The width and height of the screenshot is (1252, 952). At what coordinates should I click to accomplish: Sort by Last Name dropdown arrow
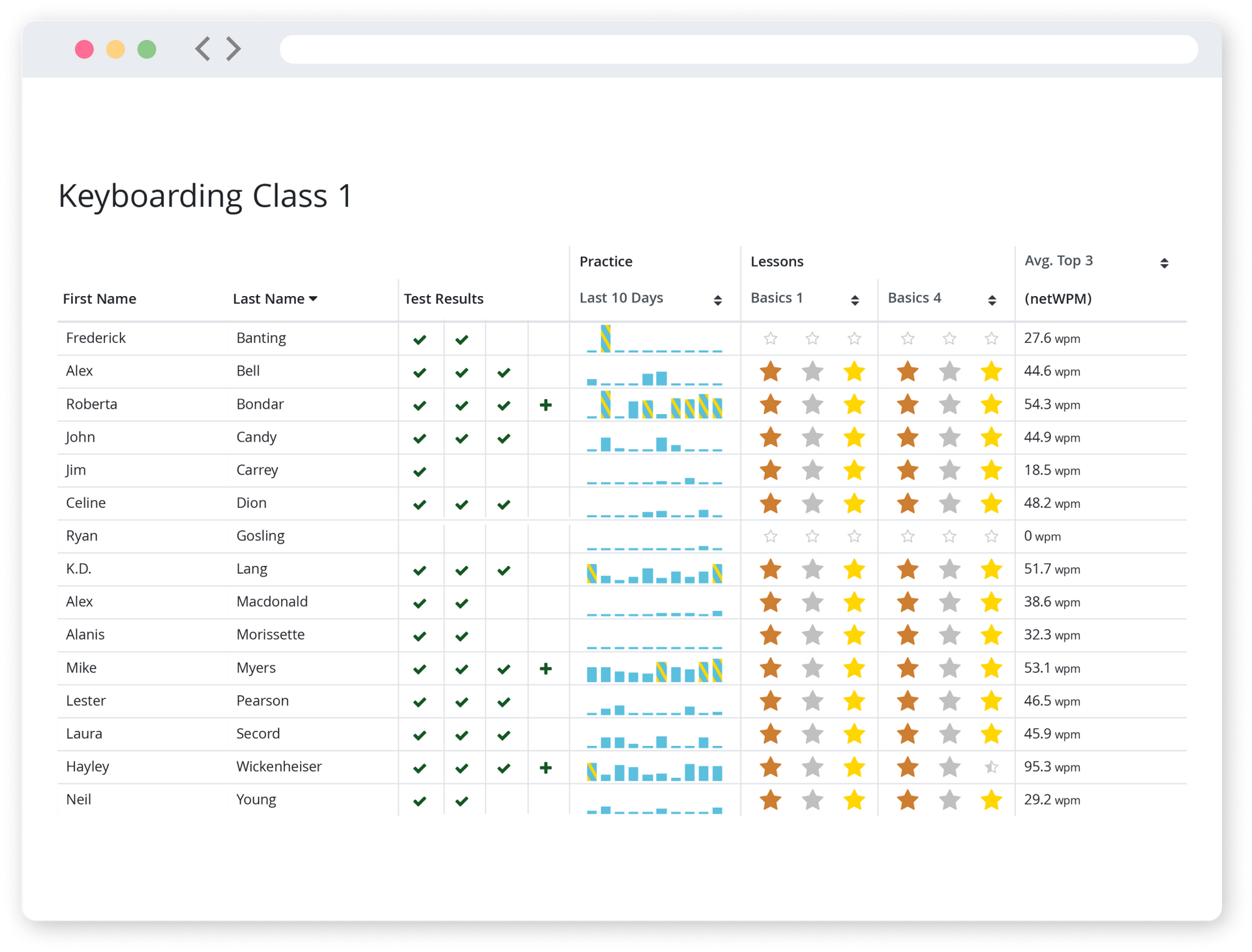click(x=313, y=299)
